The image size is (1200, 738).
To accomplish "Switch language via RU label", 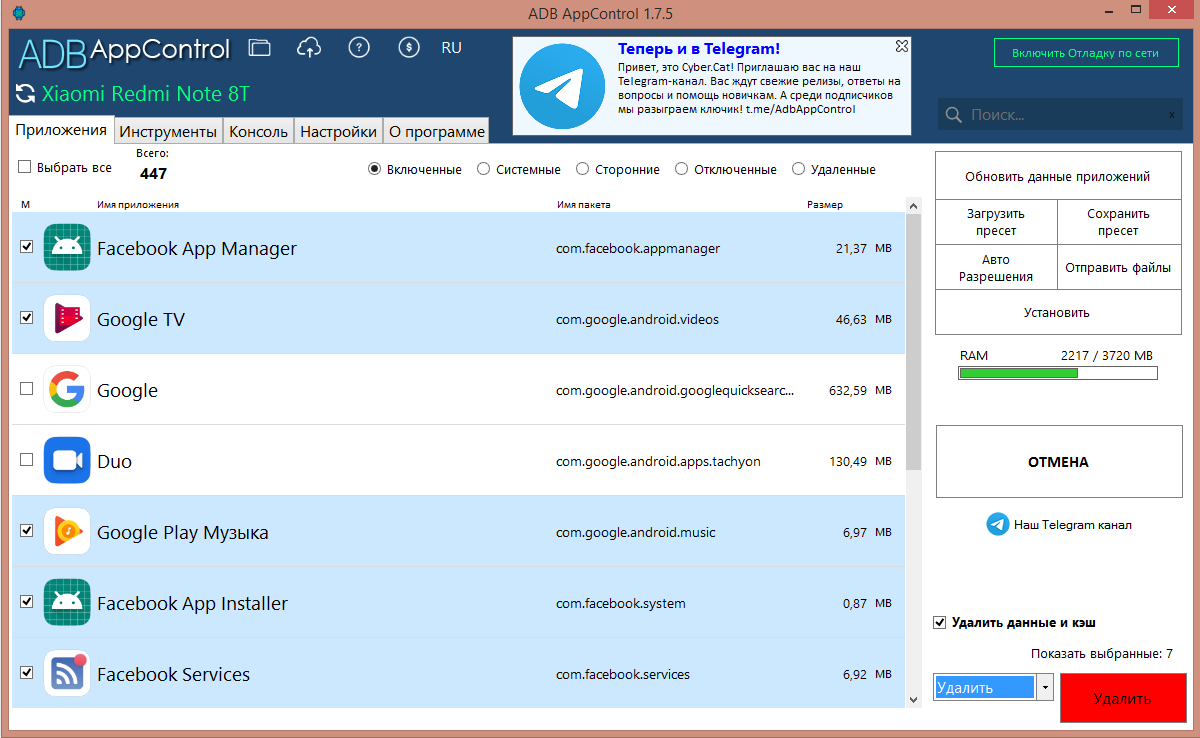I will [x=451, y=47].
